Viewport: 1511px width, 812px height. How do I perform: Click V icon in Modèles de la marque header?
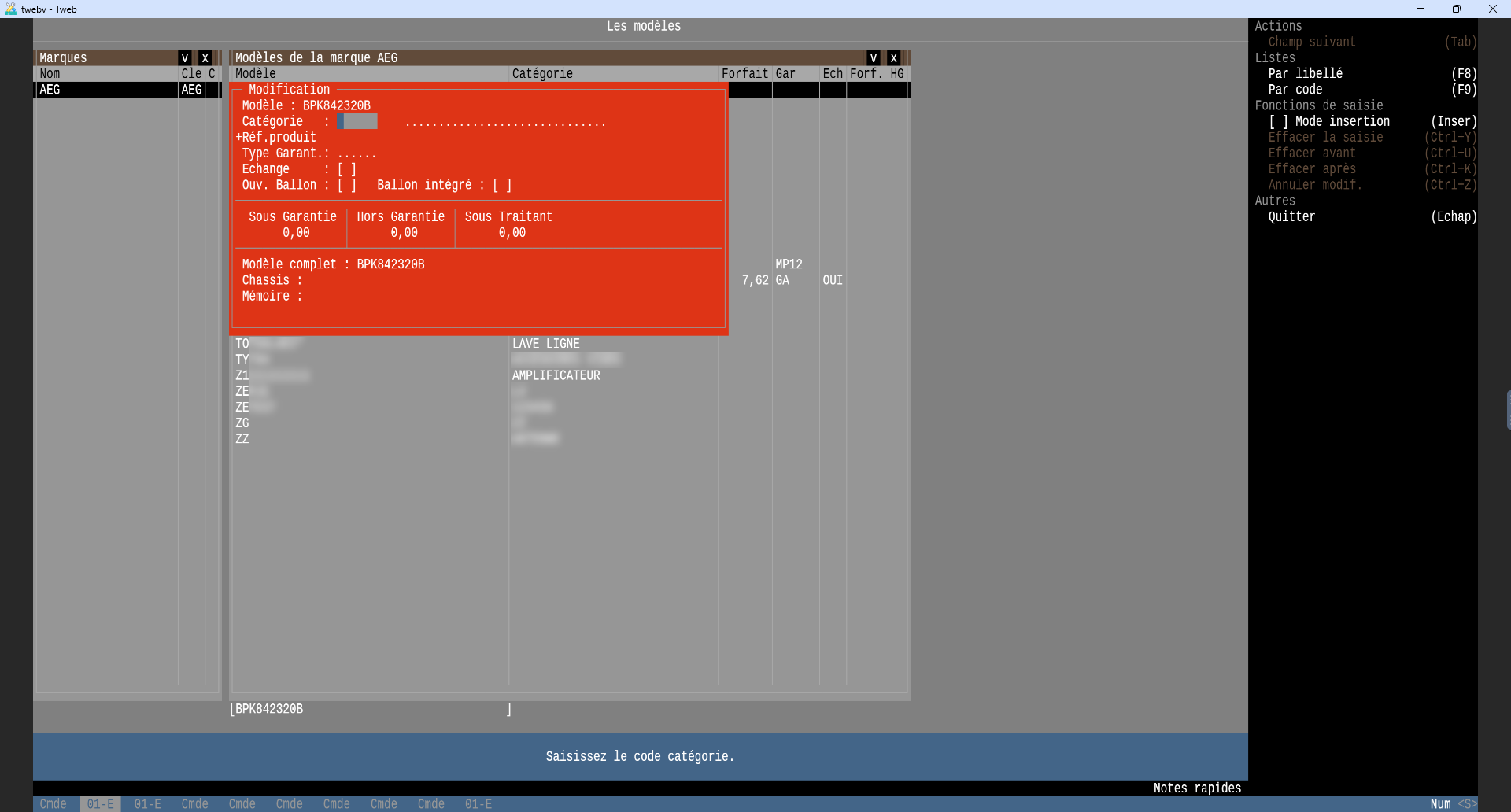coord(874,58)
